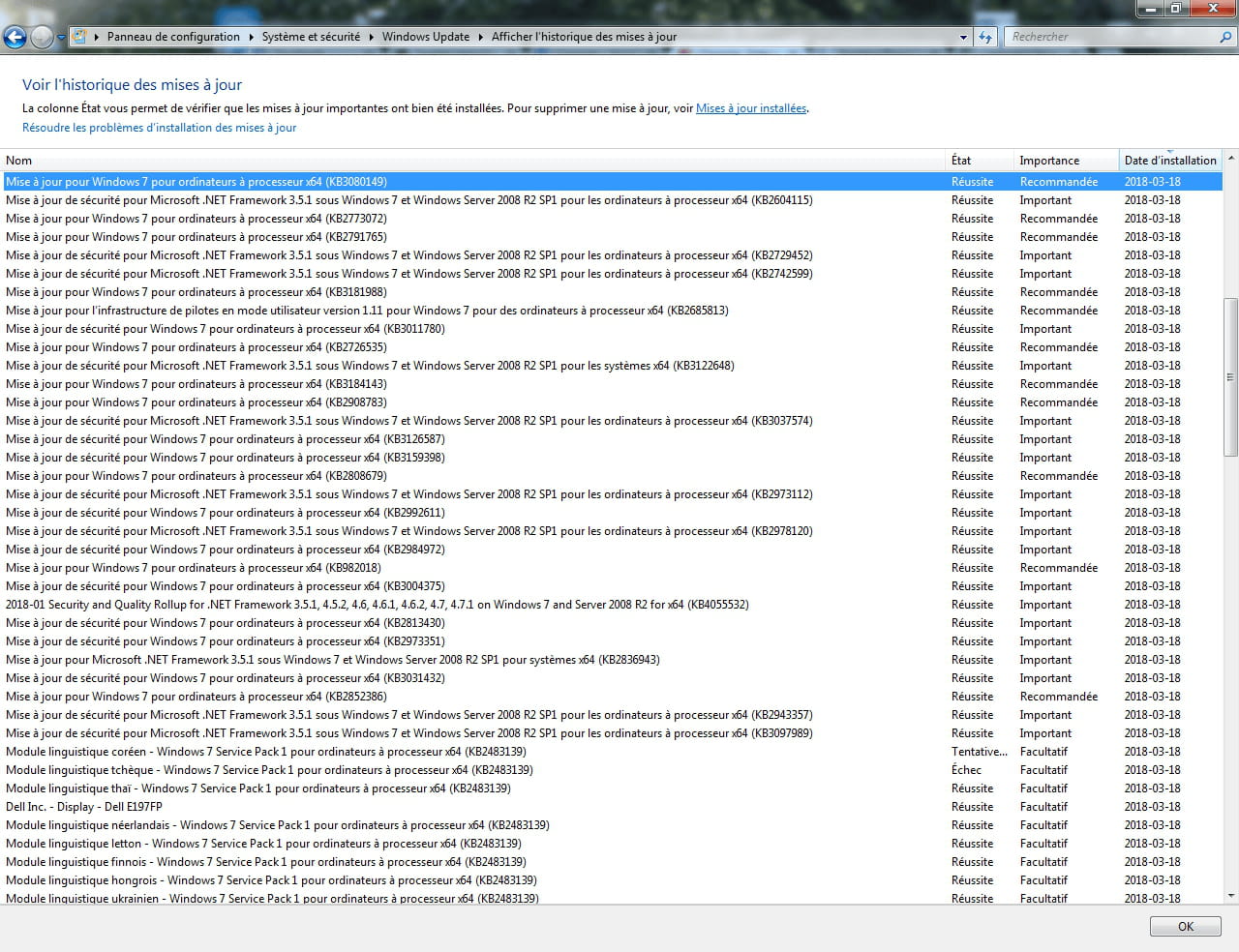Click the vertical scrollbar thumb
The width and height of the screenshot is (1239, 952).
click(1230, 377)
